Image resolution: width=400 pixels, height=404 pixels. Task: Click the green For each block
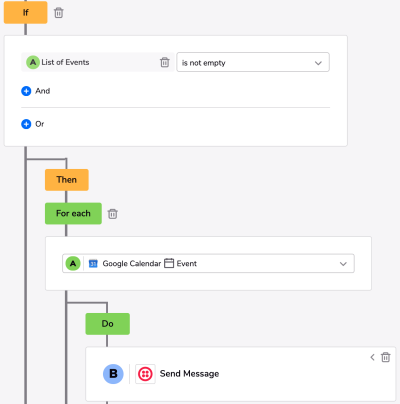pos(73,213)
